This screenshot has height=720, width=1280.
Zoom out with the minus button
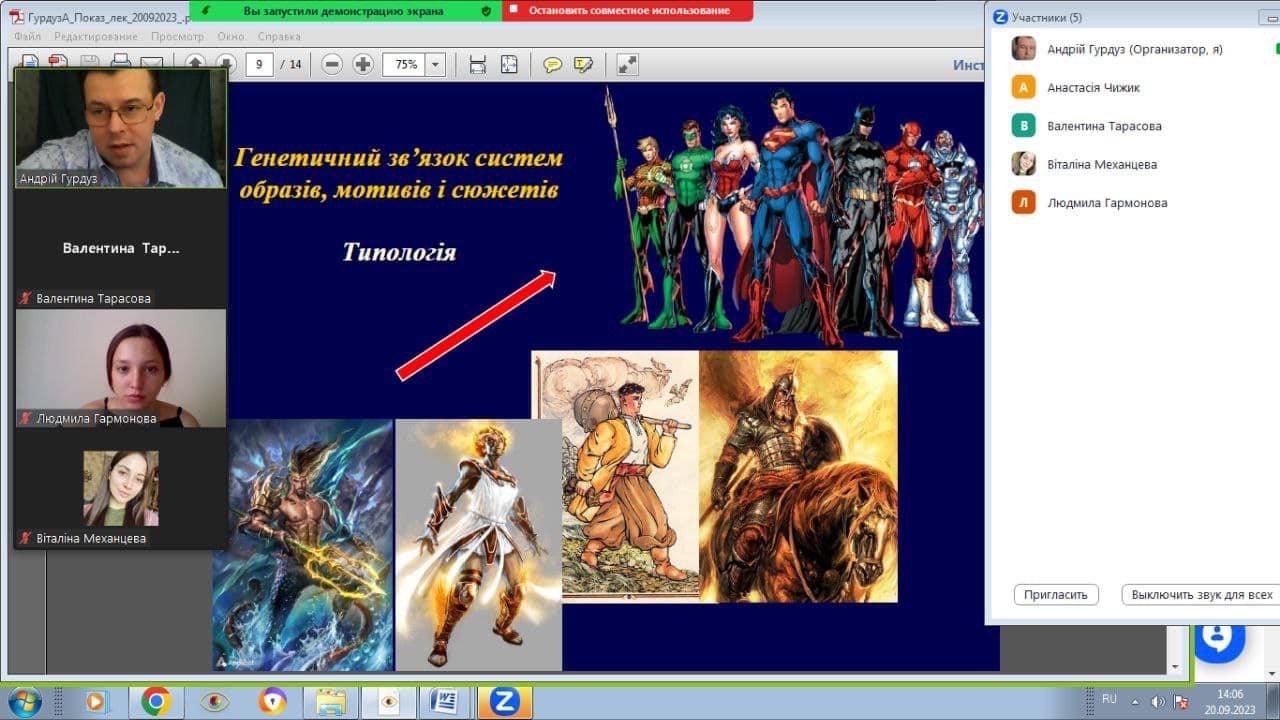pos(332,65)
